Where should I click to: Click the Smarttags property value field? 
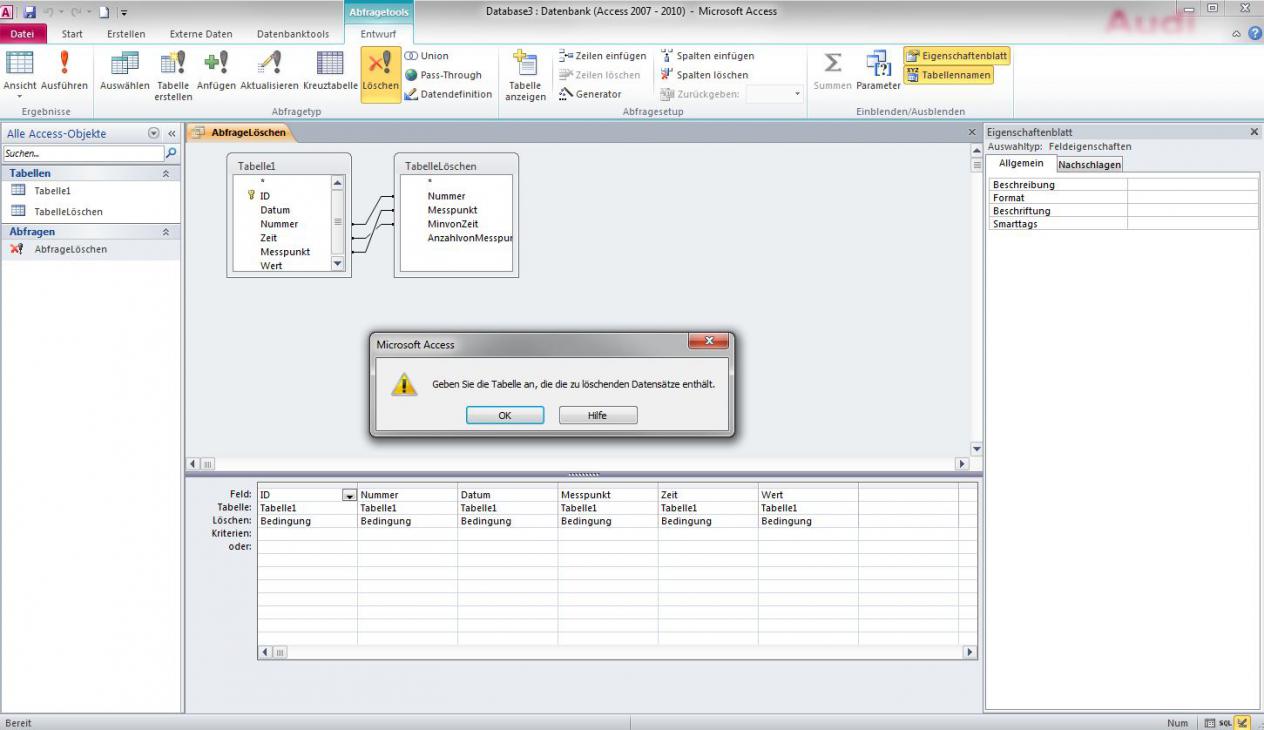[x=1193, y=224]
